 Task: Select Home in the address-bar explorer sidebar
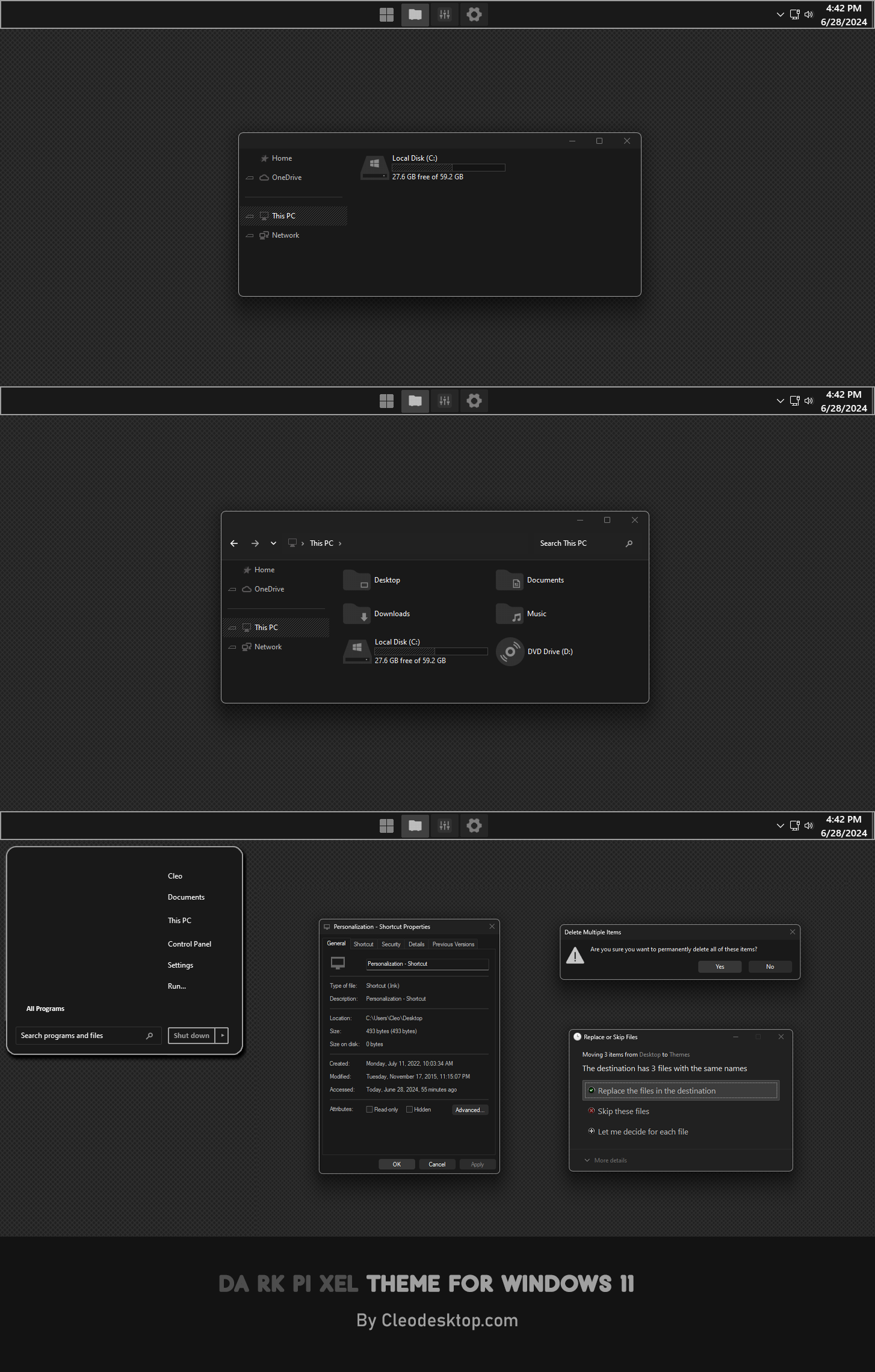pos(264,570)
